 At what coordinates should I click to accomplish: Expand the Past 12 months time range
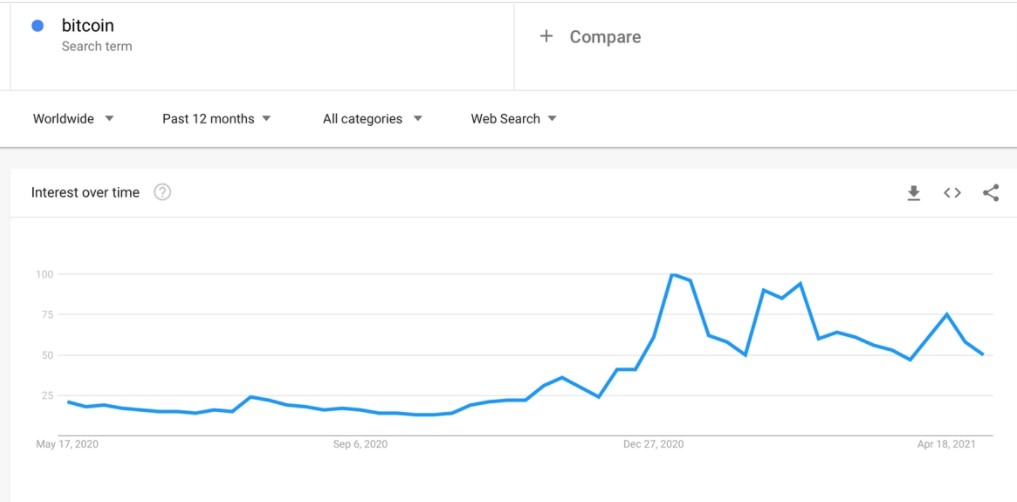(x=217, y=119)
